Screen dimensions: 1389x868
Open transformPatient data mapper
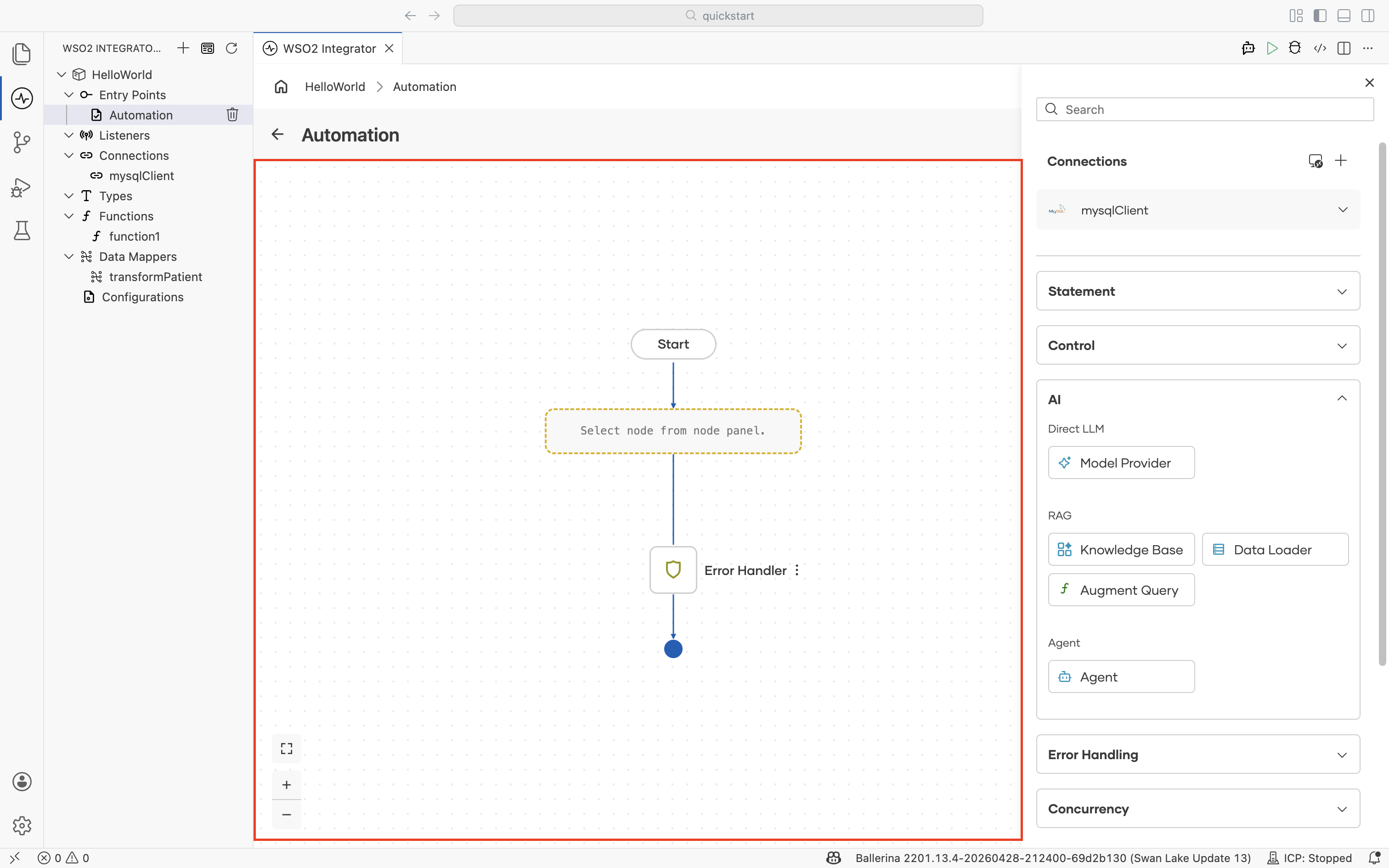[156, 276]
